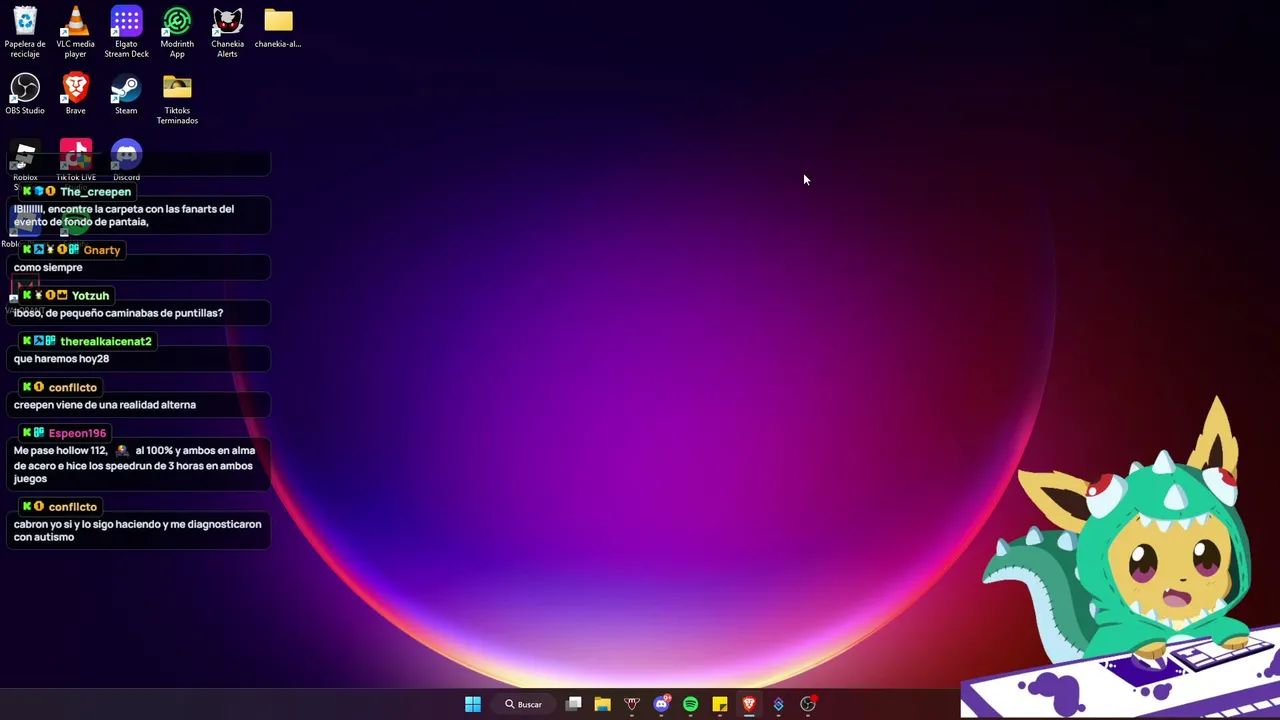Image resolution: width=1280 pixels, height=720 pixels.
Task: Switch to Brave in the taskbar
Action: 749,704
